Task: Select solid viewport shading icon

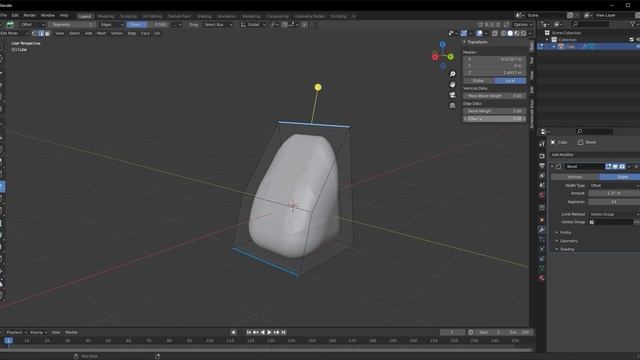Action: [x=510, y=33]
